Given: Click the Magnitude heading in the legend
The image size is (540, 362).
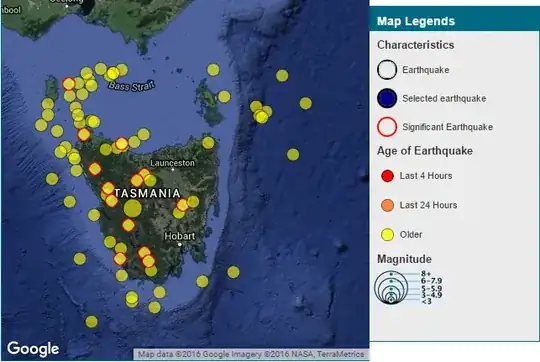Looking at the screenshot, I should 404,259.
